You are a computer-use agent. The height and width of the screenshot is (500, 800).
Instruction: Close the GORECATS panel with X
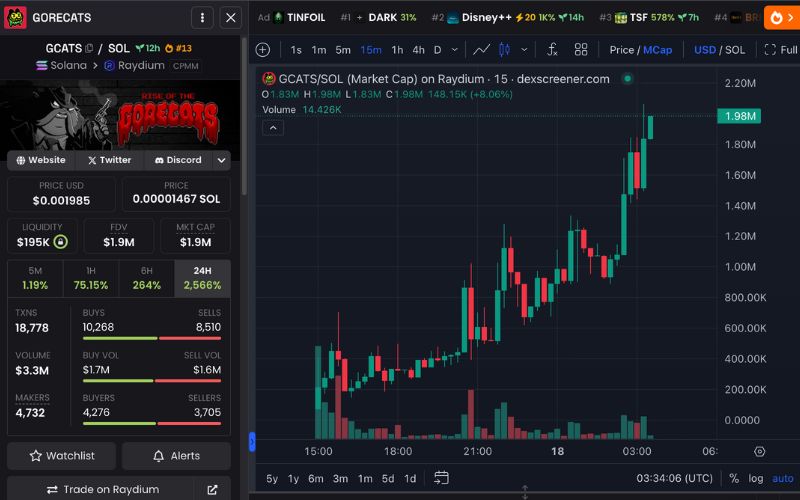[x=231, y=18]
